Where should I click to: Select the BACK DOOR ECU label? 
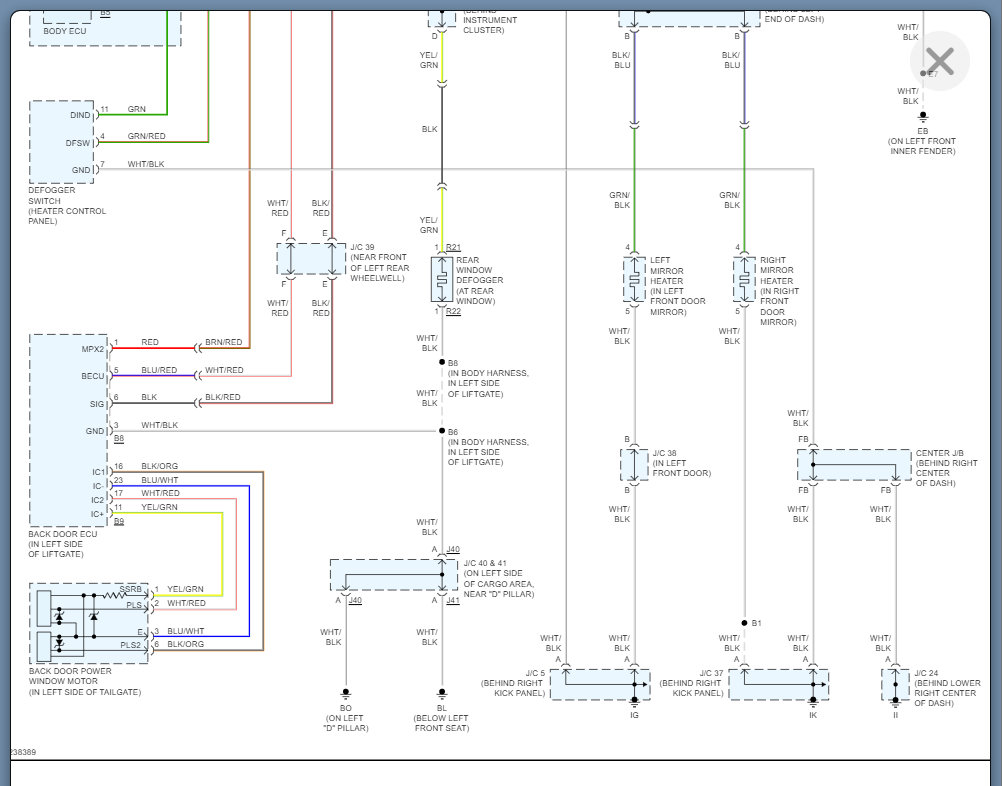(63, 544)
